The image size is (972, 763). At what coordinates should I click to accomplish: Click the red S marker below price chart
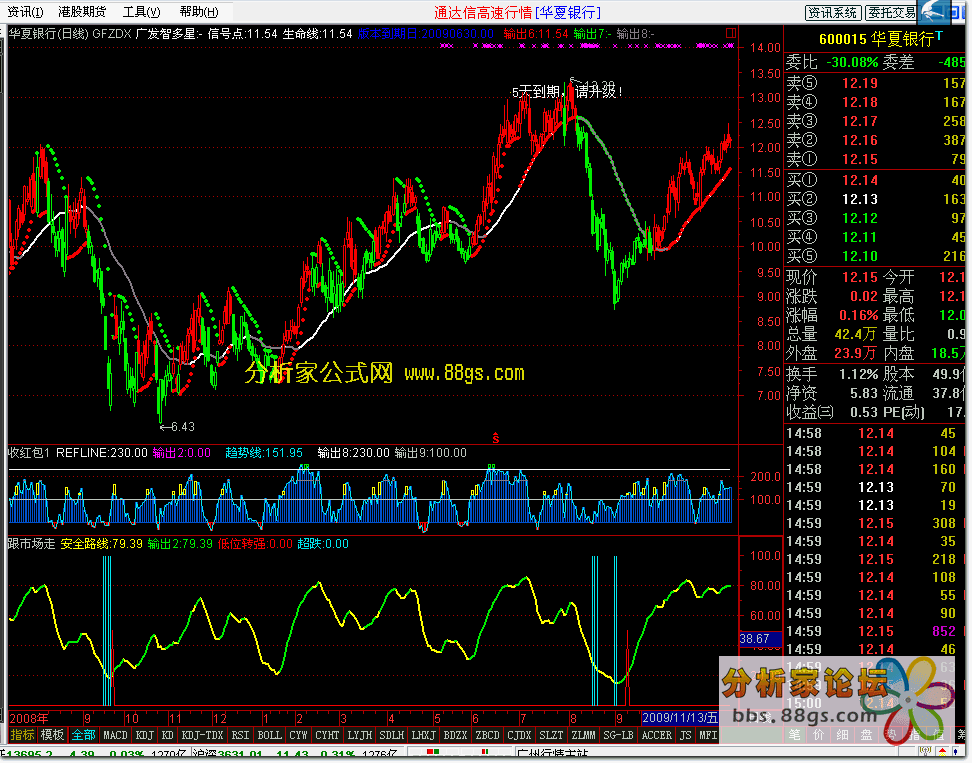[496, 439]
